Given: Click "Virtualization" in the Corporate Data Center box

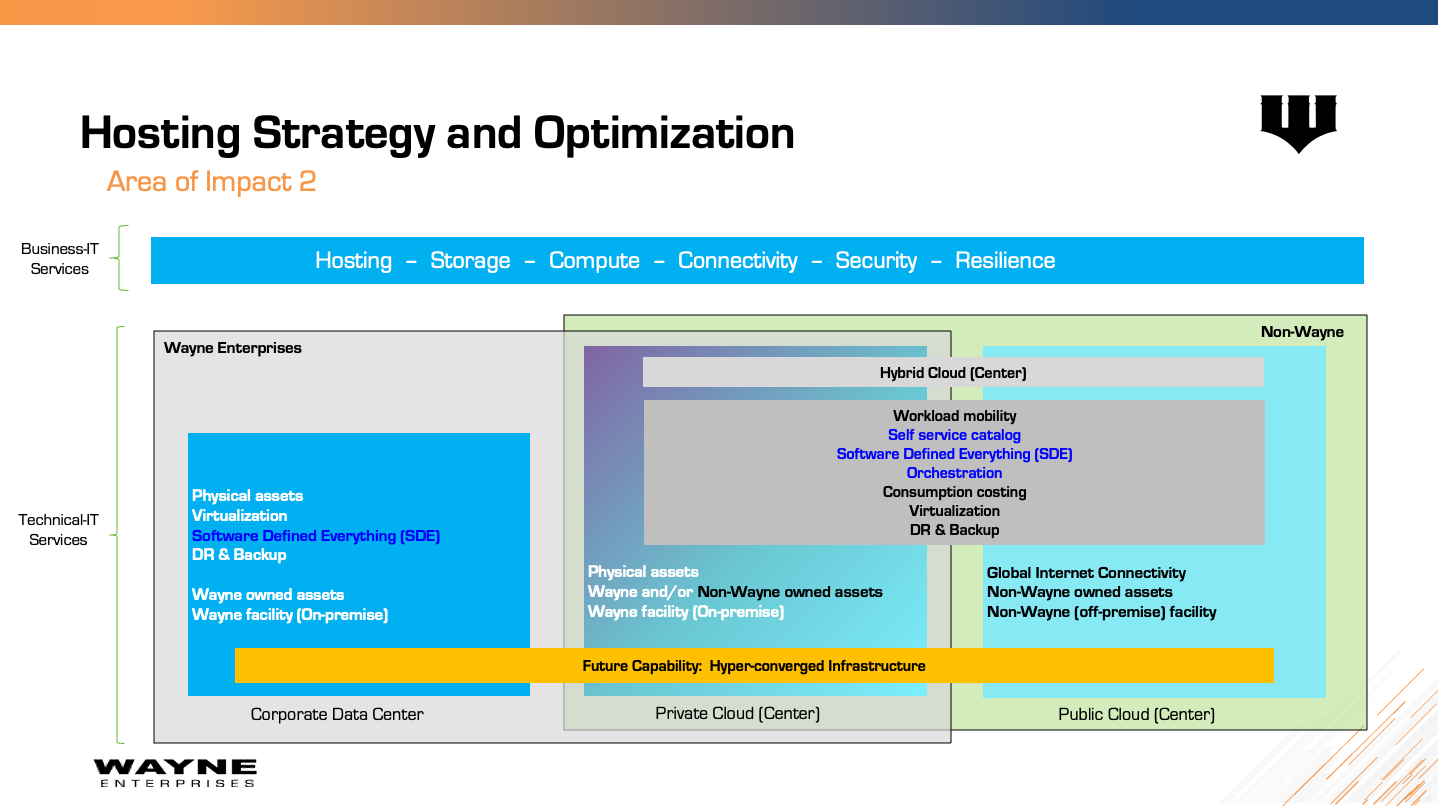Looking at the screenshot, I should coord(239,516).
